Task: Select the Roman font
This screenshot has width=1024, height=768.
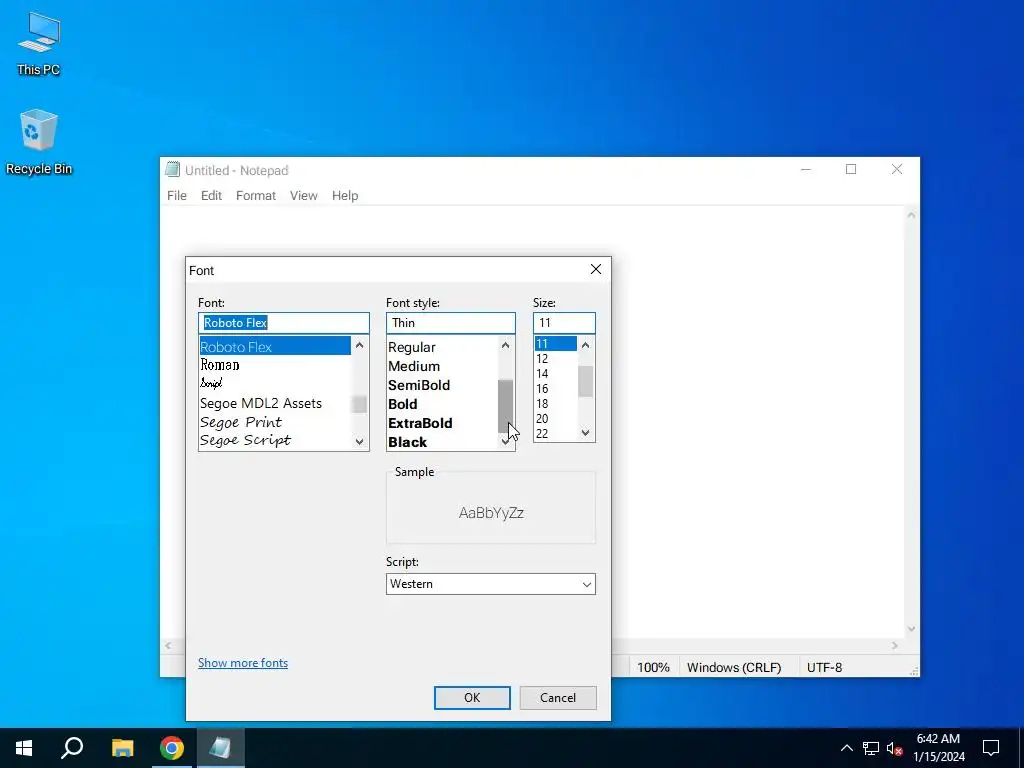Action: (x=275, y=365)
